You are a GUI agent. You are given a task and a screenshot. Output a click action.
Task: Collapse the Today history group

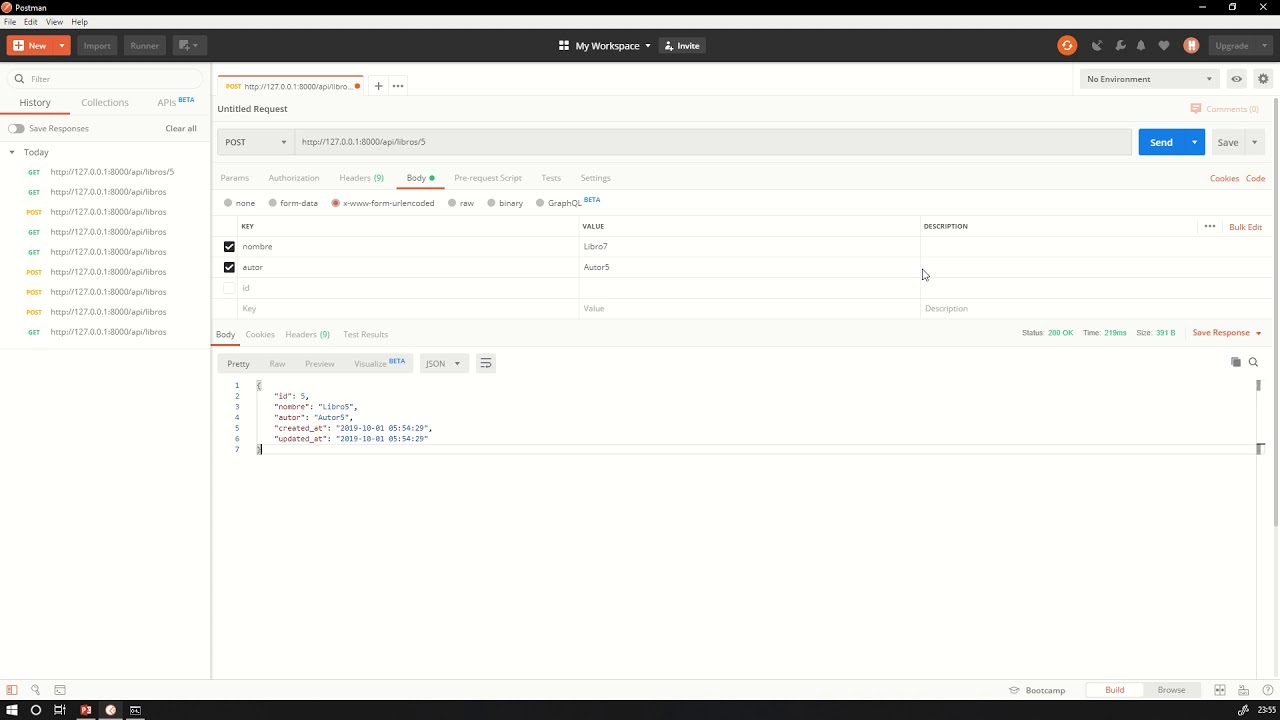point(12,152)
